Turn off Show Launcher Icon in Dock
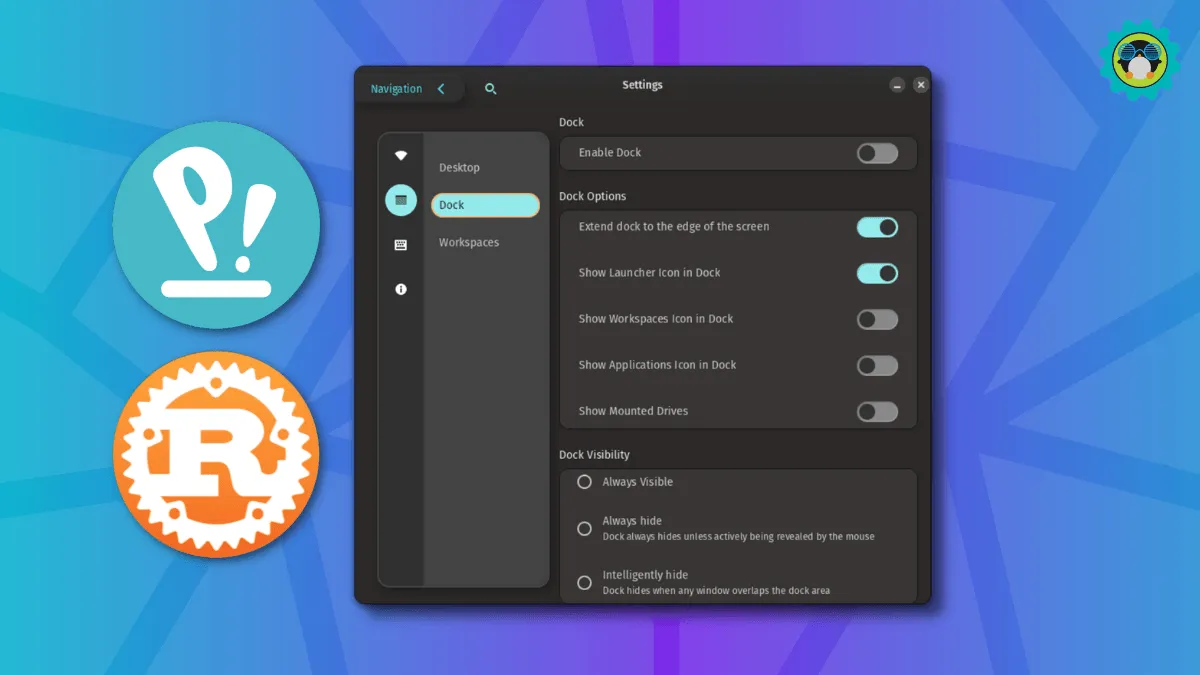Viewport: 1200px width, 675px height. (877, 273)
